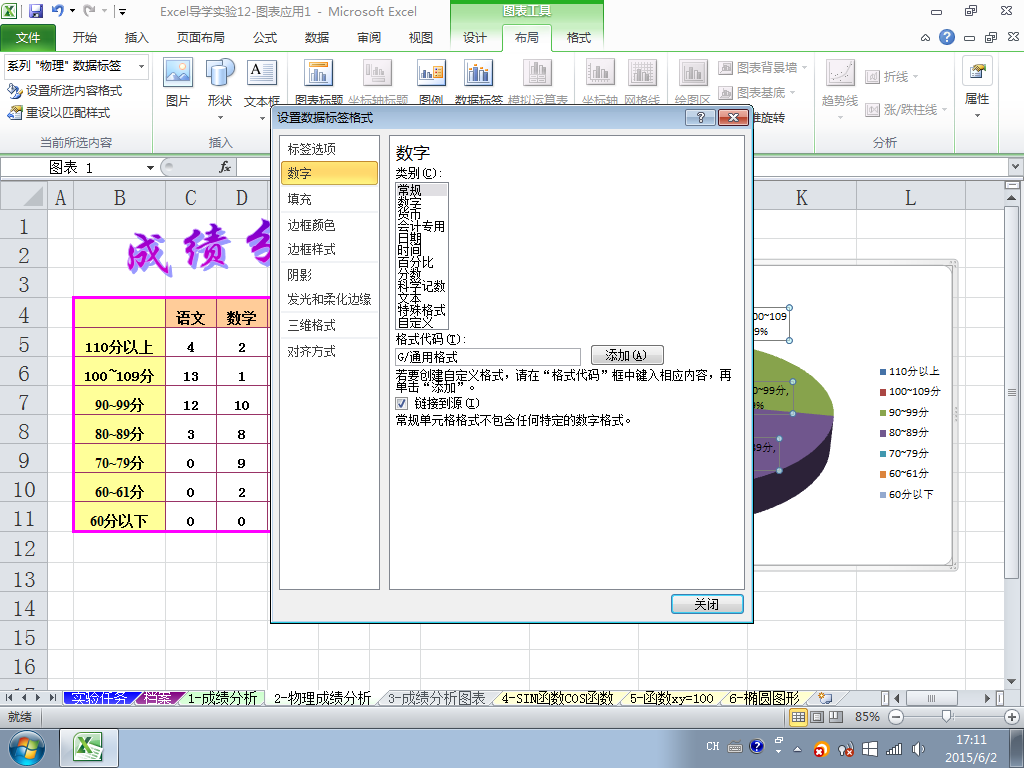
Task: Expand the 图表基底 dropdown
Action: [792, 93]
